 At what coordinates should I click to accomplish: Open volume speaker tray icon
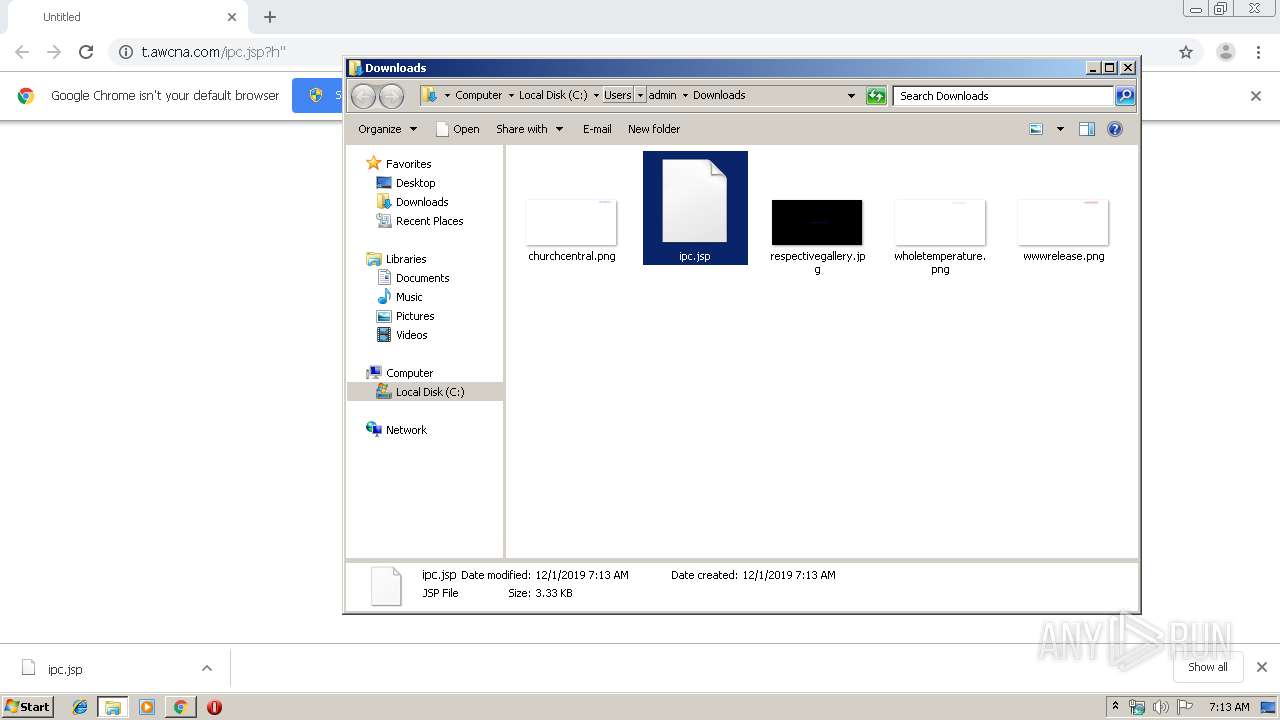1160,707
